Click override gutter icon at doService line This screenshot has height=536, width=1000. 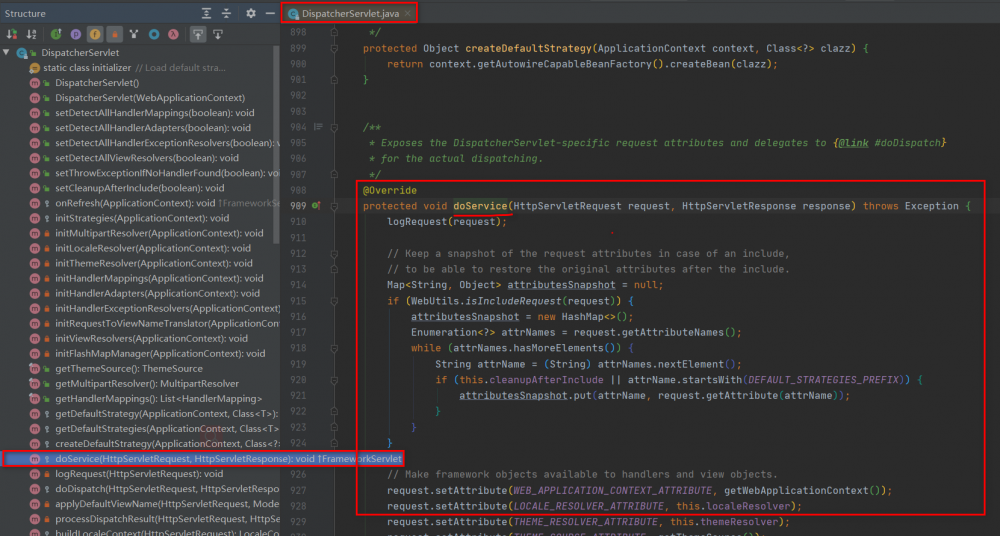click(317, 206)
